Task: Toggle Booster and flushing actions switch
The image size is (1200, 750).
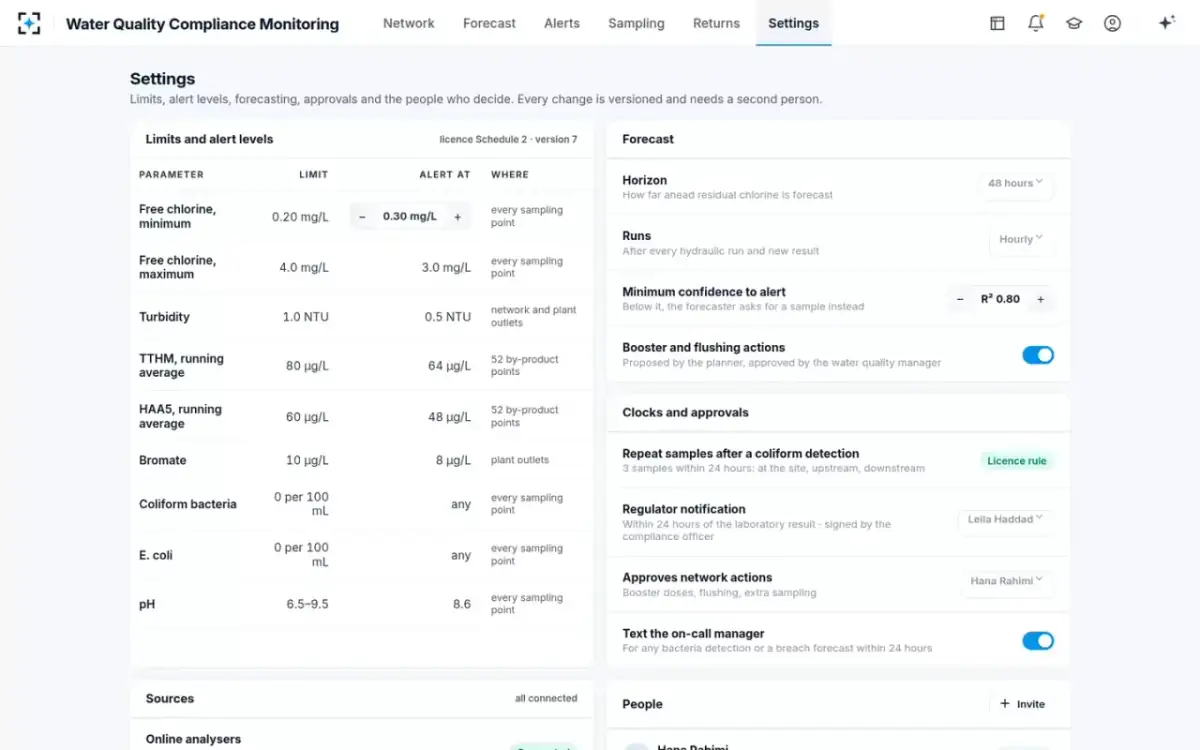Action: 1038,355
